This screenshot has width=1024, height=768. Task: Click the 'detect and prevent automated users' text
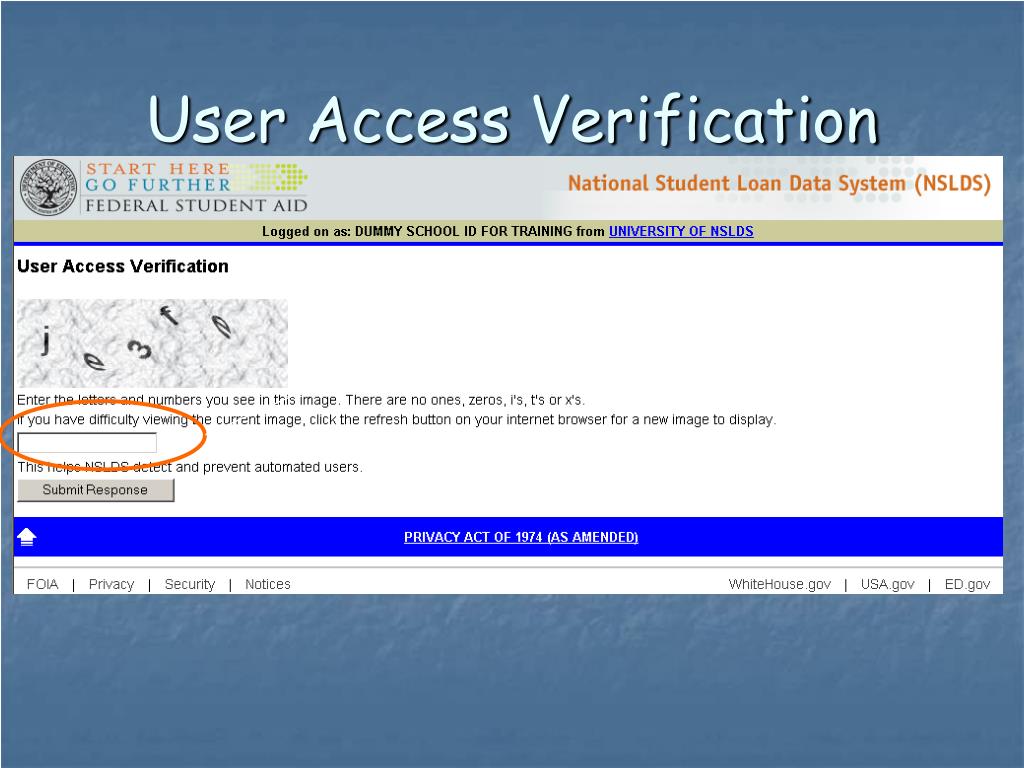189,467
